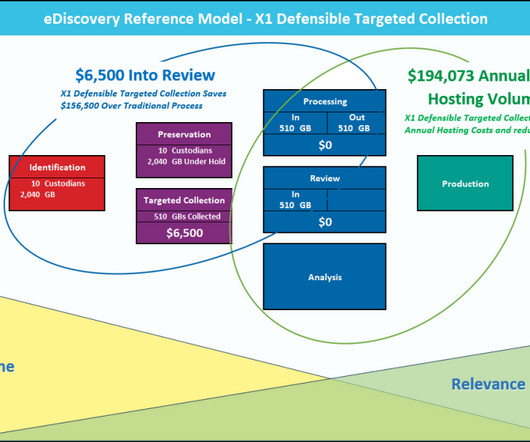This screenshot has width=530, height=442.
Task: Click '10 Custodians' in Identification box
Action: [x=58, y=183]
